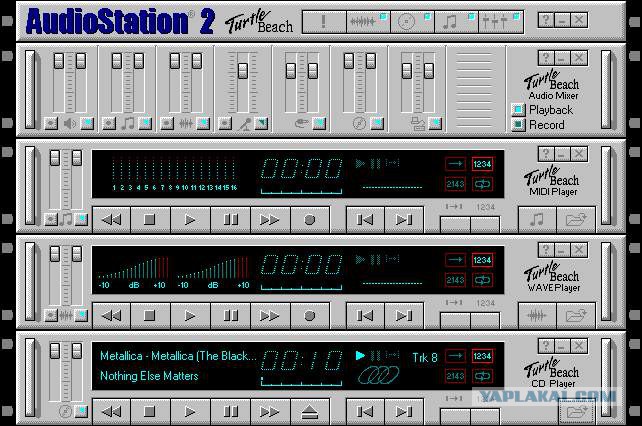Select the Record mode in the Audio Mixer
The image size is (642, 426).
point(518,125)
